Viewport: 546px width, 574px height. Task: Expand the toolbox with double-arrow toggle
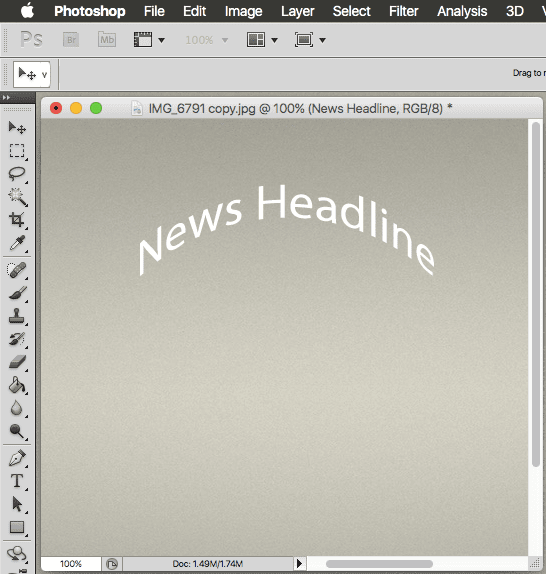click(x=6, y=98)
